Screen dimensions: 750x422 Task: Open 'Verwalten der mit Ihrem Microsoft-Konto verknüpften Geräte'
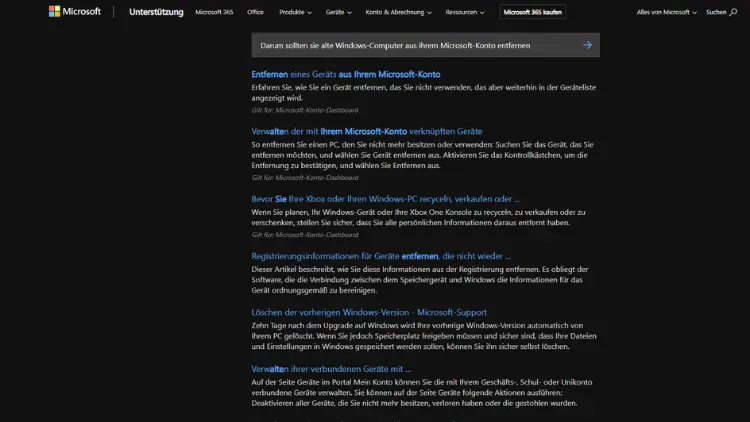click(367, 131)
